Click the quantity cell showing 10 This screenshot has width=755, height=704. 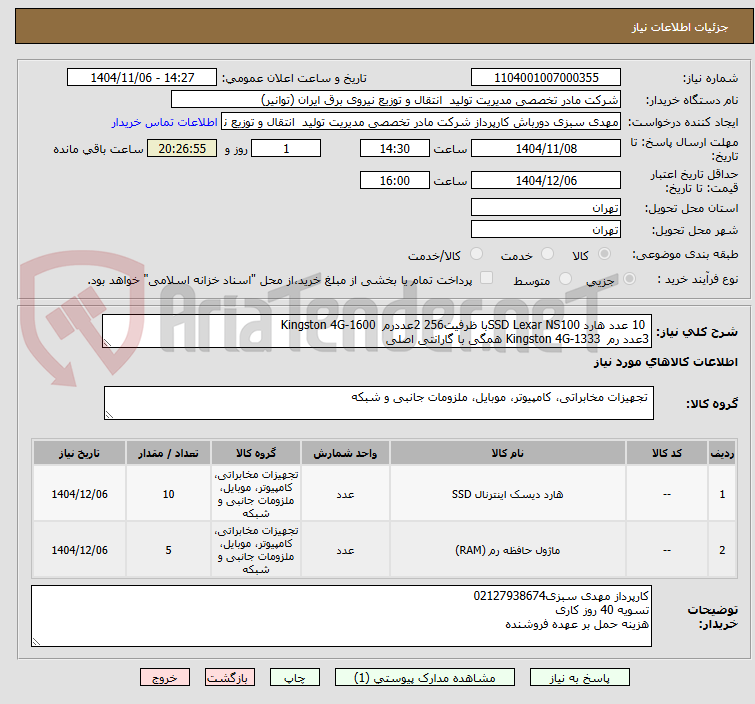pos(168,494)
